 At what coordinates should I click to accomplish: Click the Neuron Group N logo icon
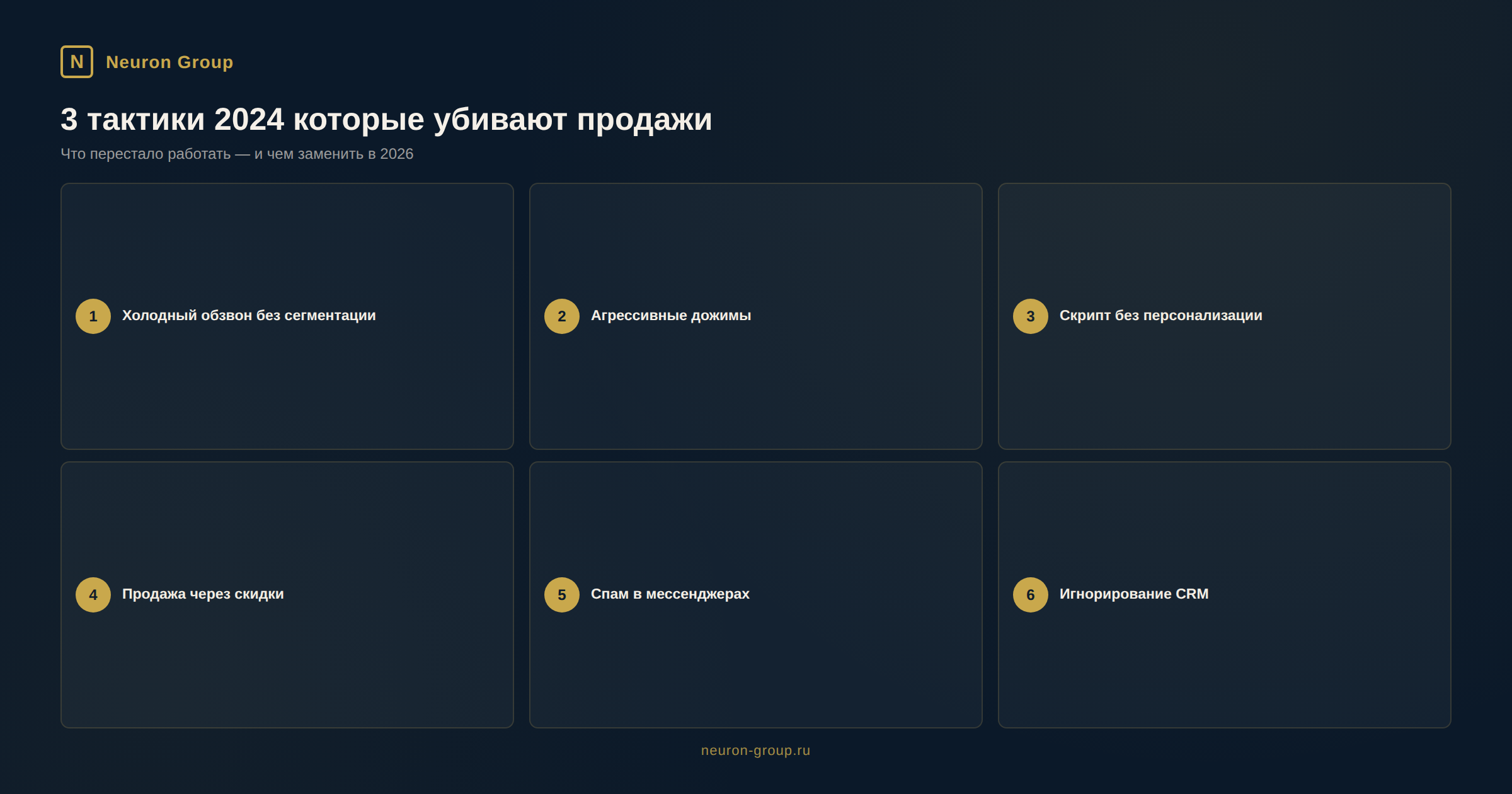point(77,62)
